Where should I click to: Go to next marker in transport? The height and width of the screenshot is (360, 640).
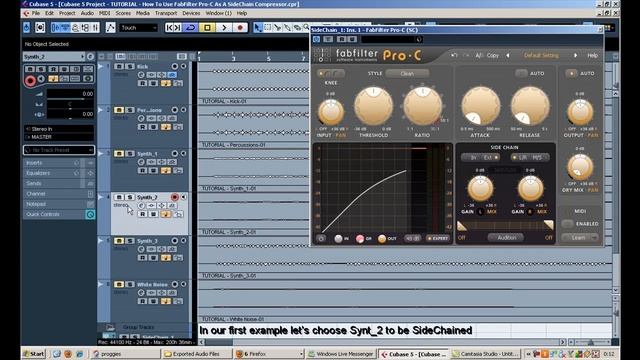(178, 28)
